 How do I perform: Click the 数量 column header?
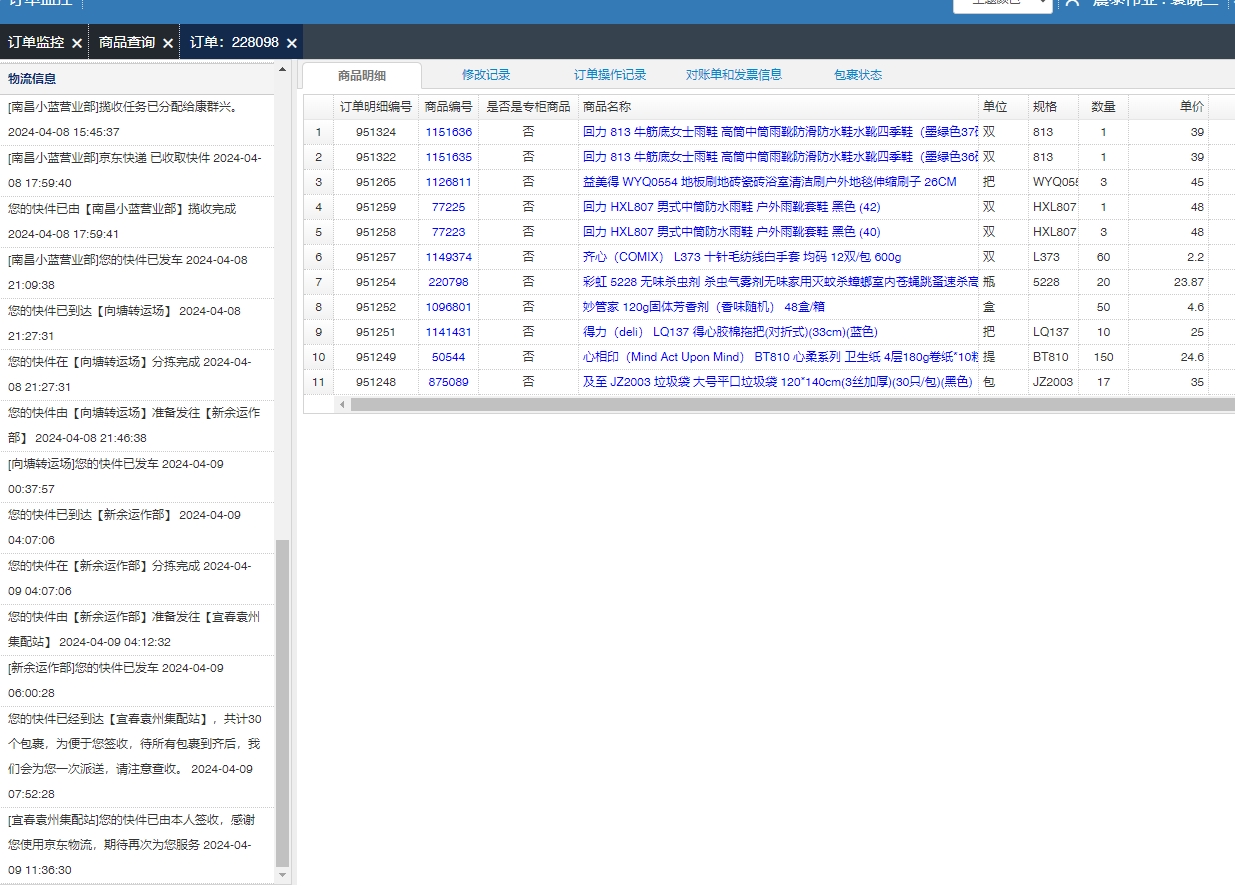[x=1103, y=107]
